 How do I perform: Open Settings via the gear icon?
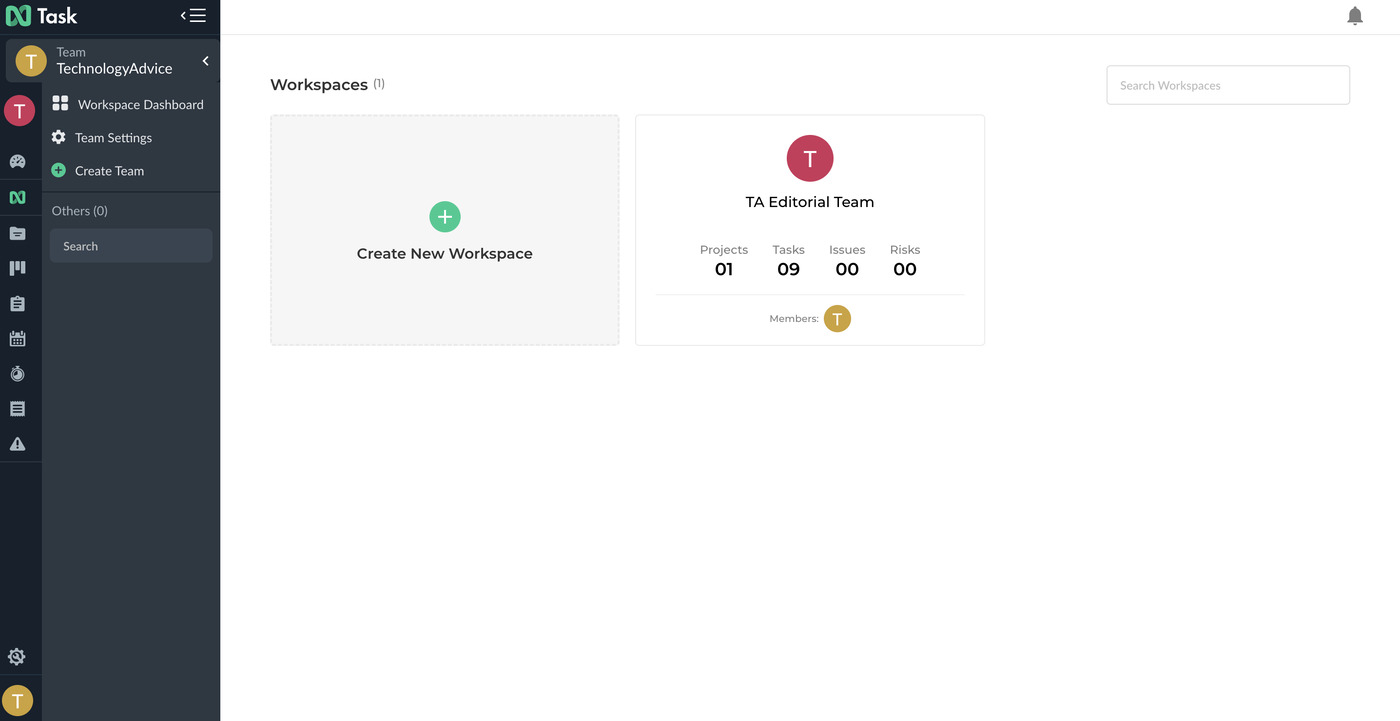pyautogui.click(x=16, y=656)
